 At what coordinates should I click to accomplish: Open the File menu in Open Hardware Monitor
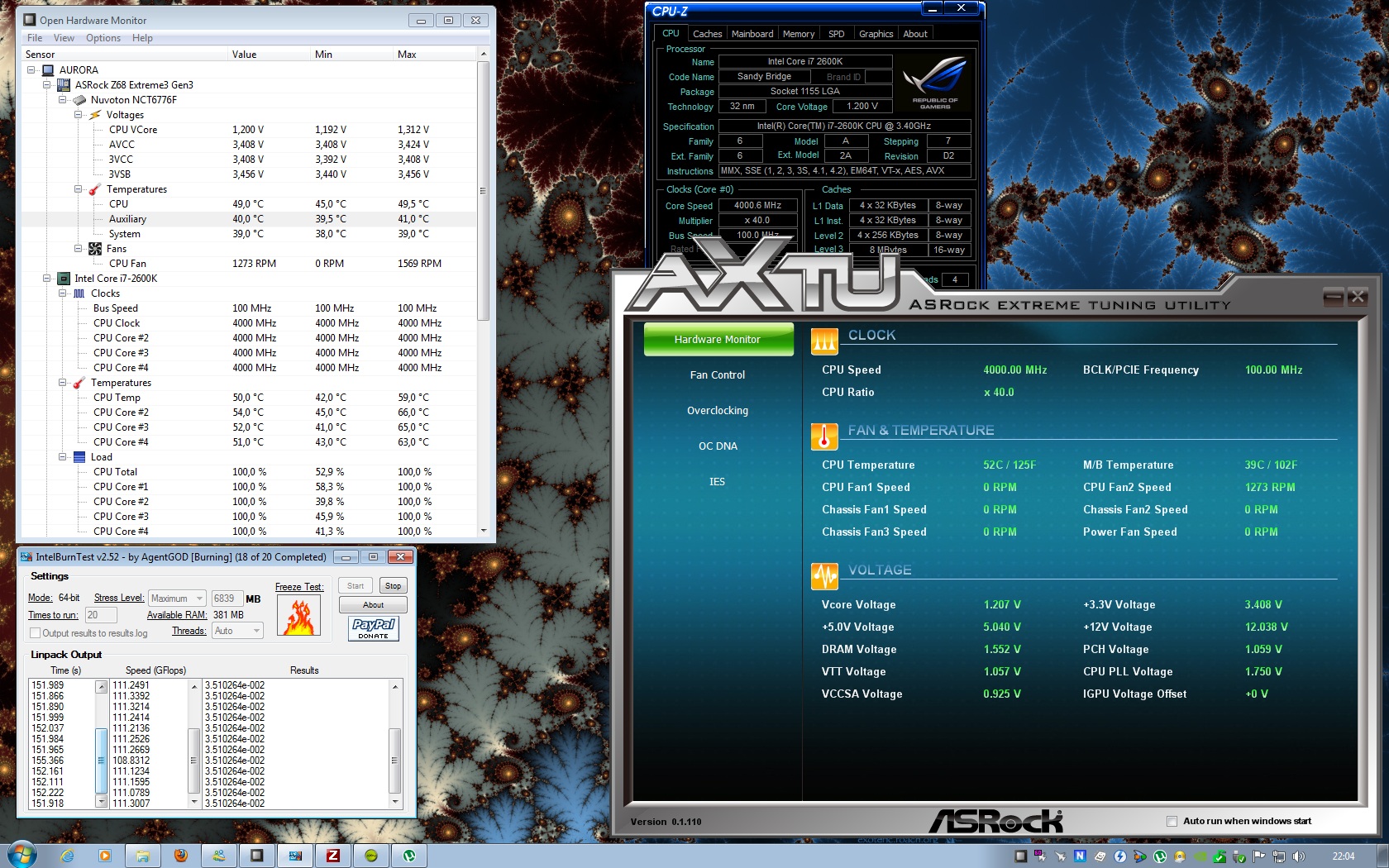(x=35, y=38)
